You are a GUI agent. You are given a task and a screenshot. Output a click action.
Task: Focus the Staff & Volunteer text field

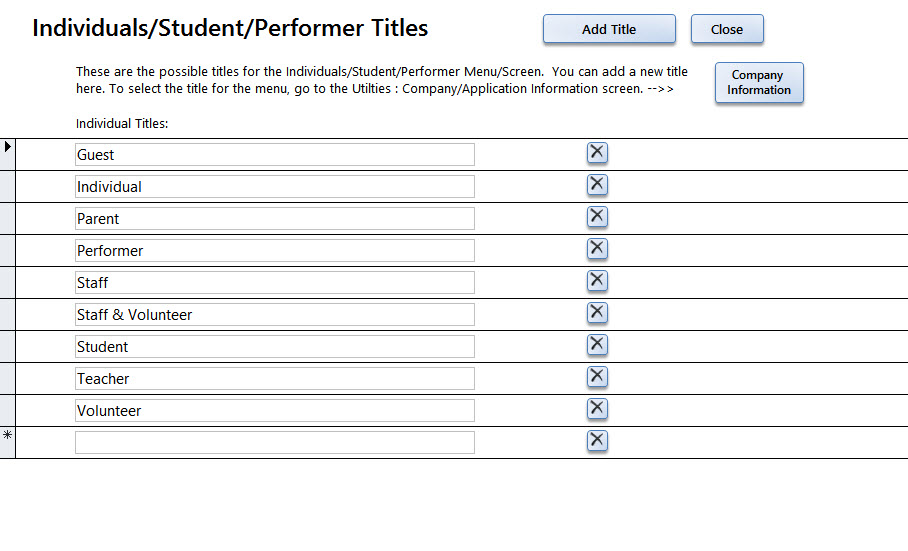click(275, 315)
